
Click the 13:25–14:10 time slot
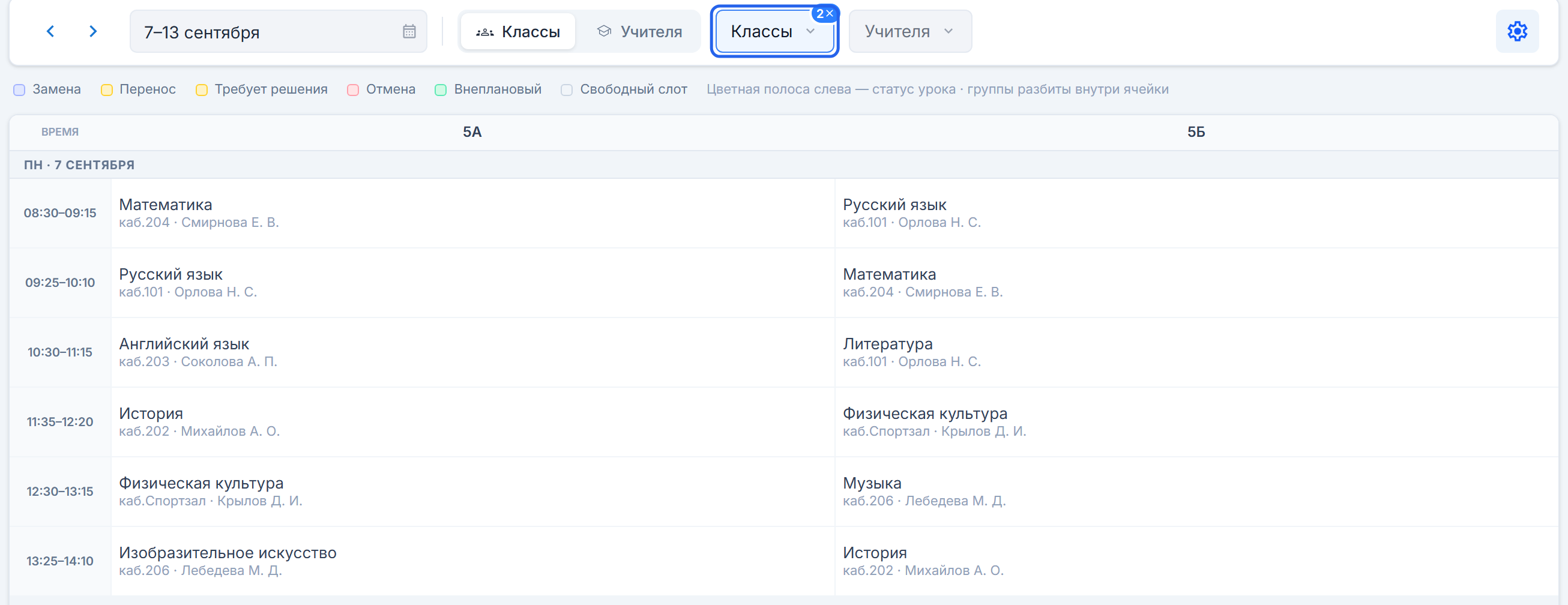[x=60, y=561]
